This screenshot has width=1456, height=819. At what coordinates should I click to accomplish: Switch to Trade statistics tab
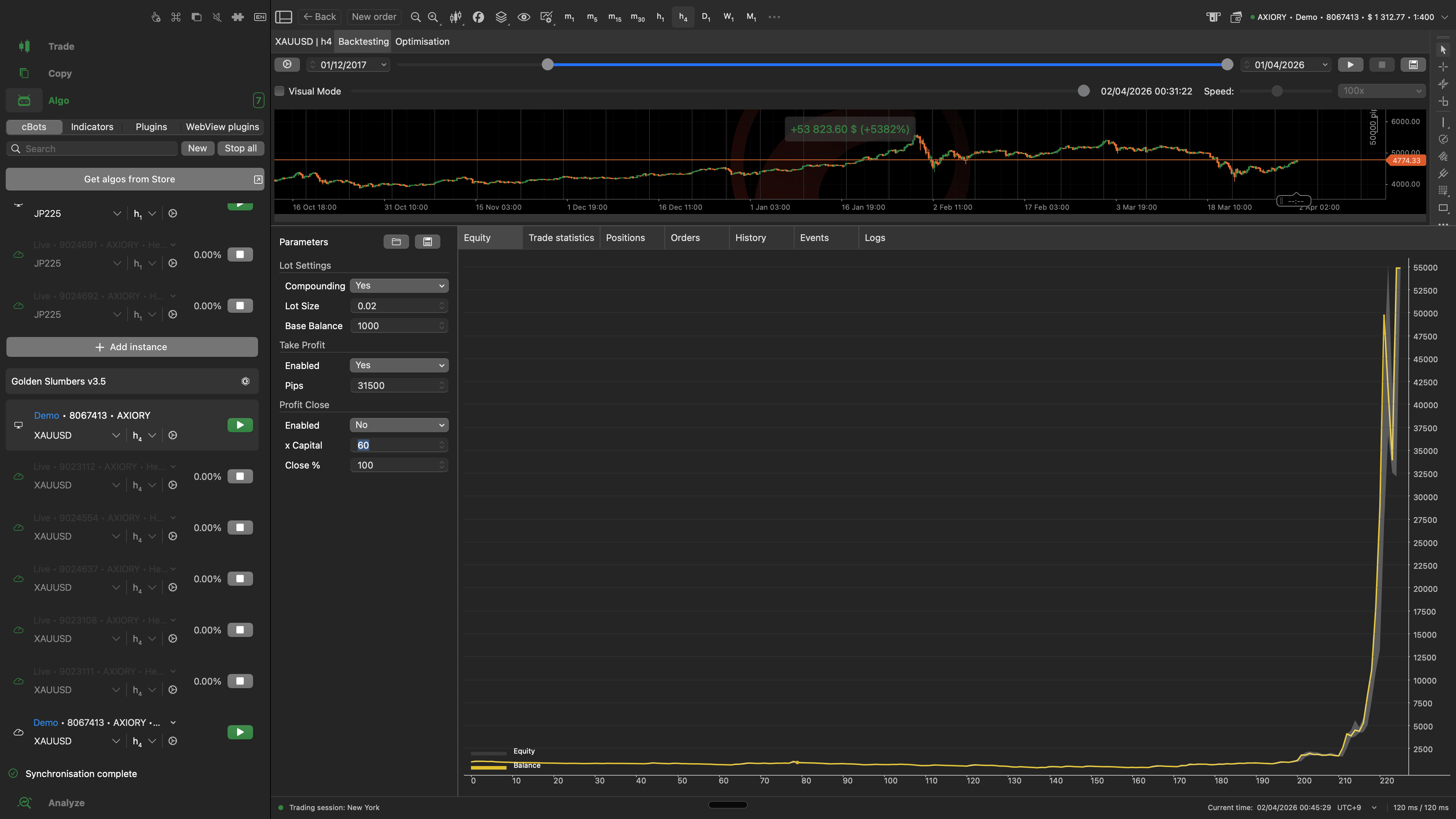coord(561,238)
